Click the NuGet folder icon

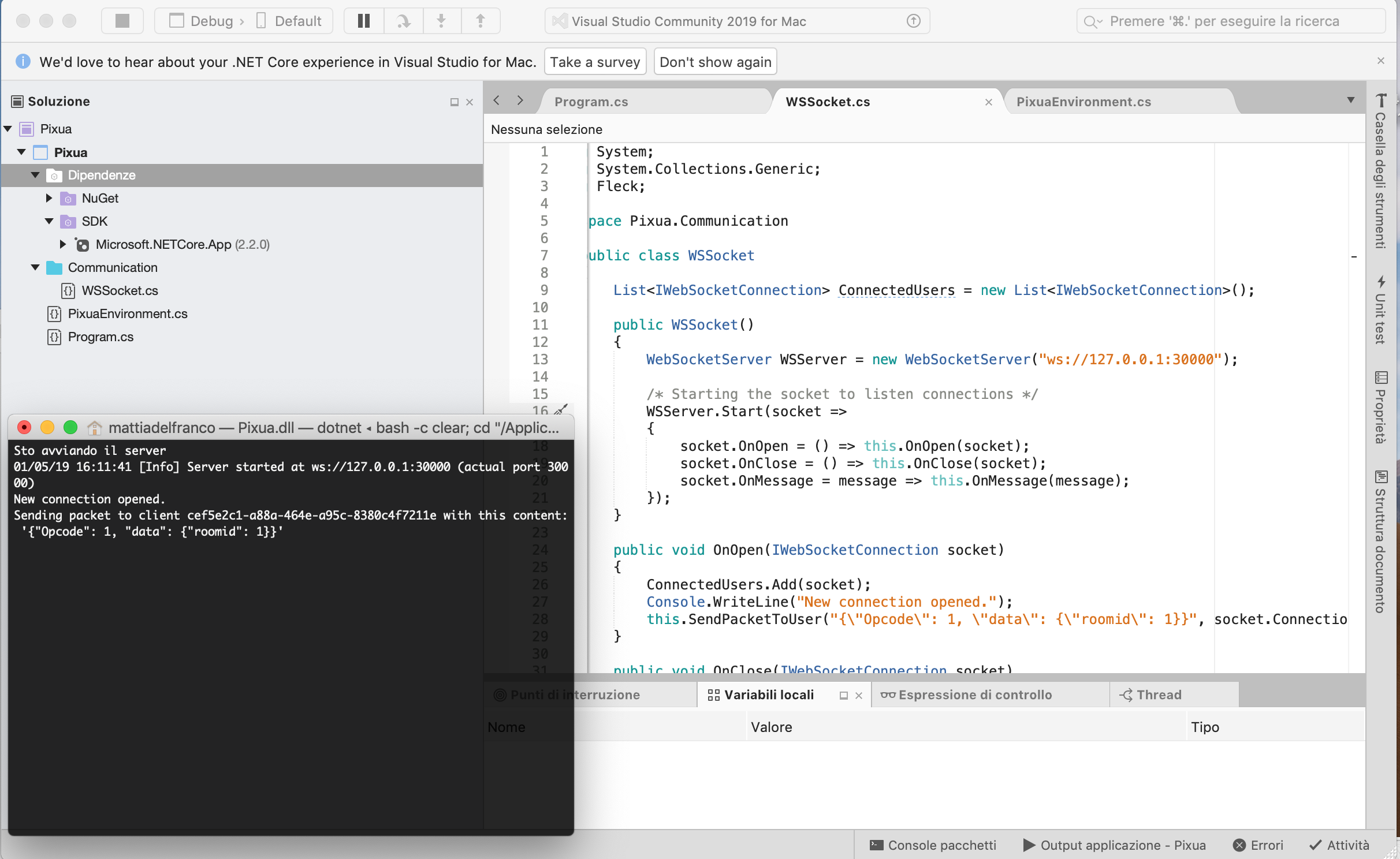click(x=68, y=199)
